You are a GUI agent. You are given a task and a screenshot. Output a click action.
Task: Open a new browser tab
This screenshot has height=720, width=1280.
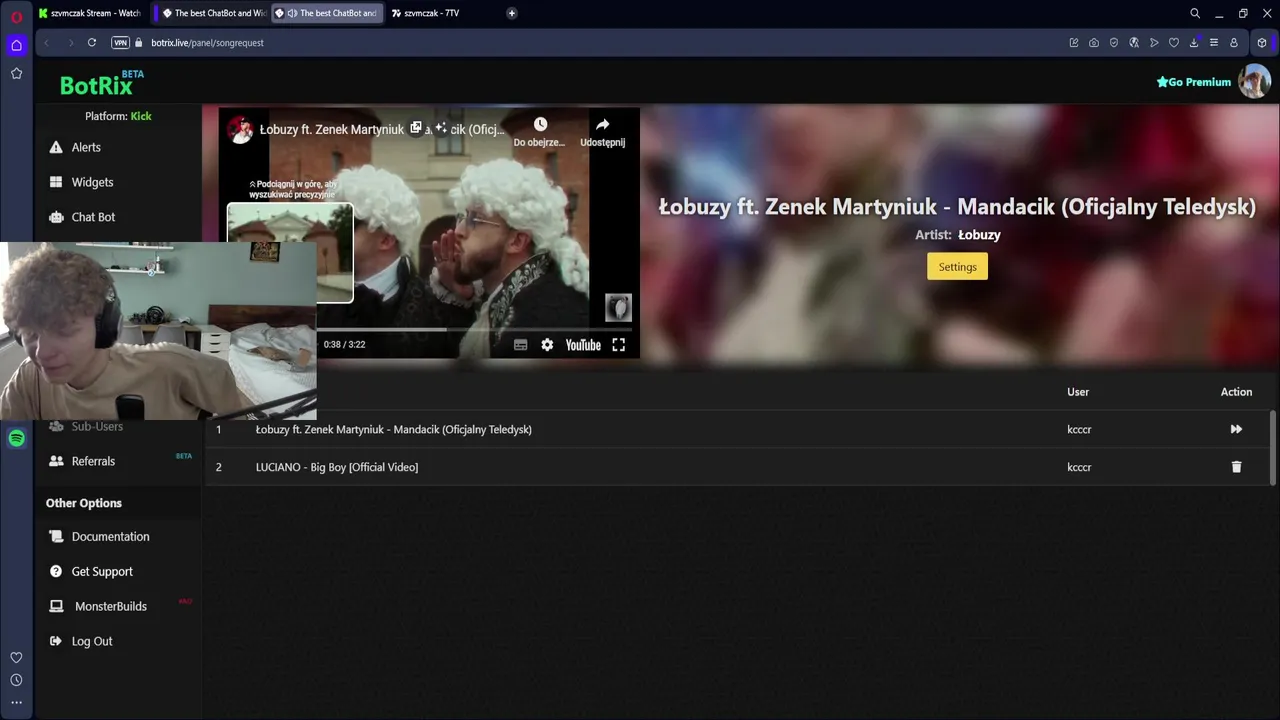coord(512,13)
